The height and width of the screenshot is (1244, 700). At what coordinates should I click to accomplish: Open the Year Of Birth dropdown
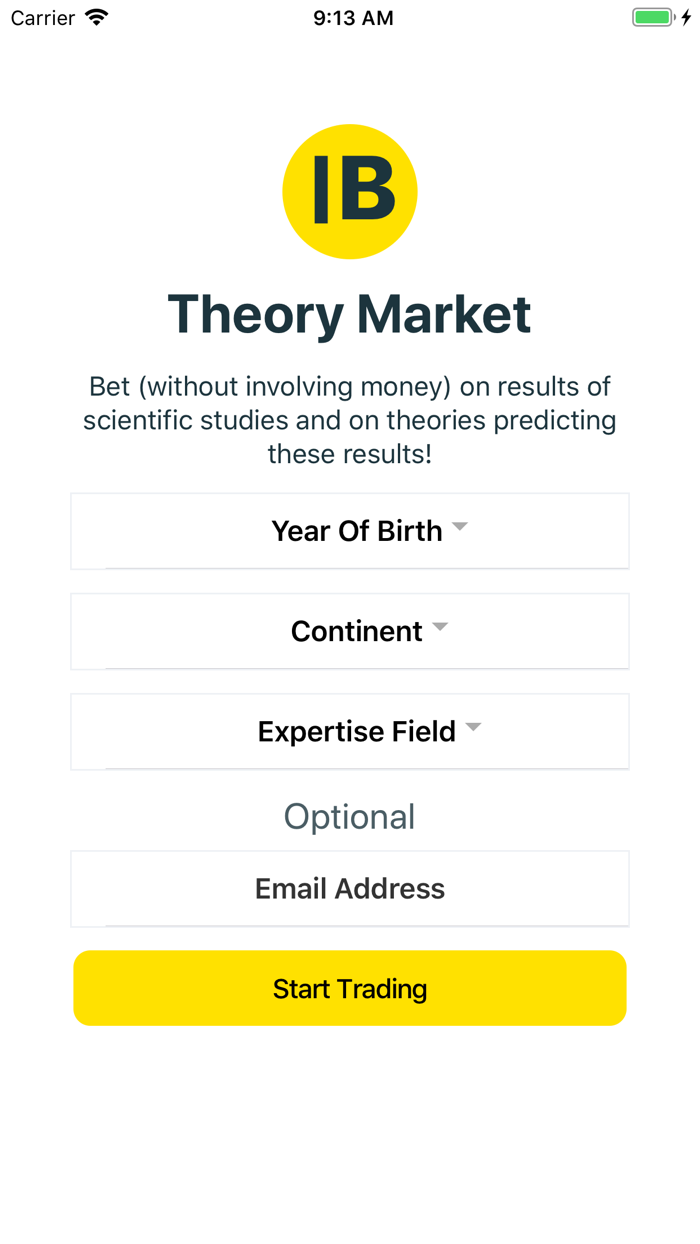coord(349,531)
